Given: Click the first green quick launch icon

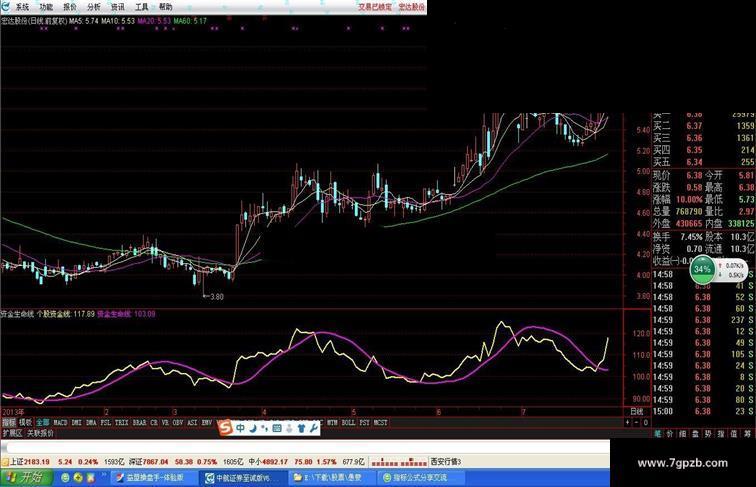Looking at the screenshot, I should pyautogui.click(x=66, y=478).
